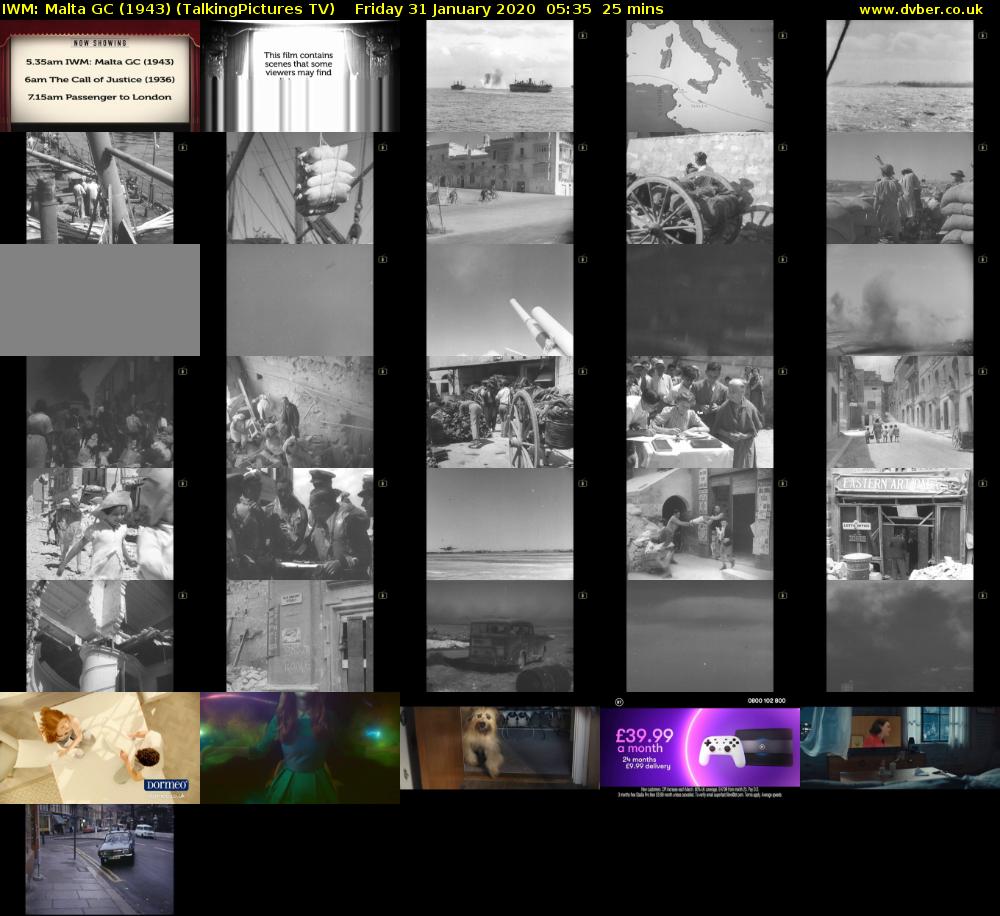Select the wide blank grey frame

(99, 300)
